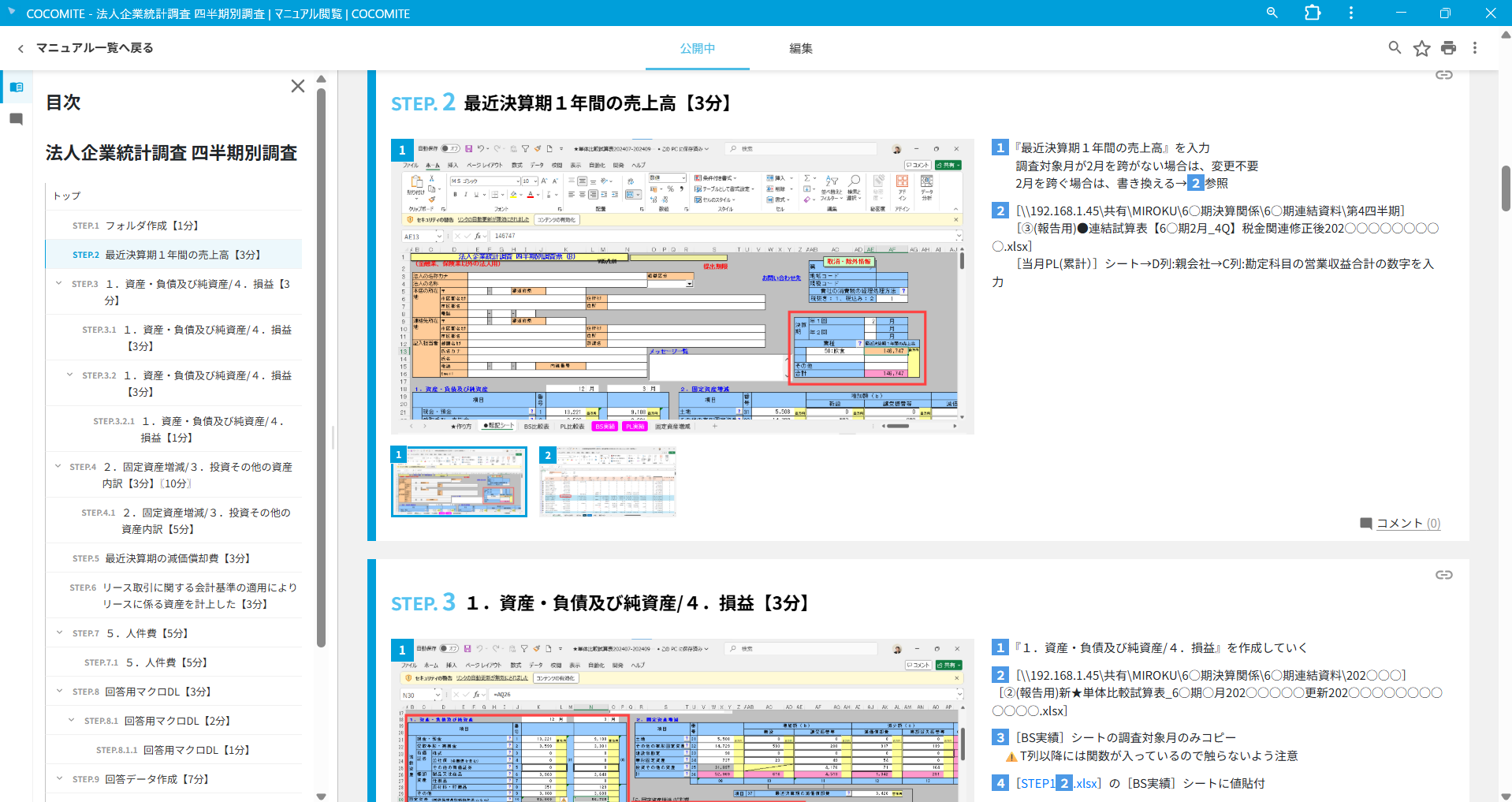Viewport: 1512px width, 802px height.
Task: Select the table of contents sidebar icon
Action: tap(16, 87)
